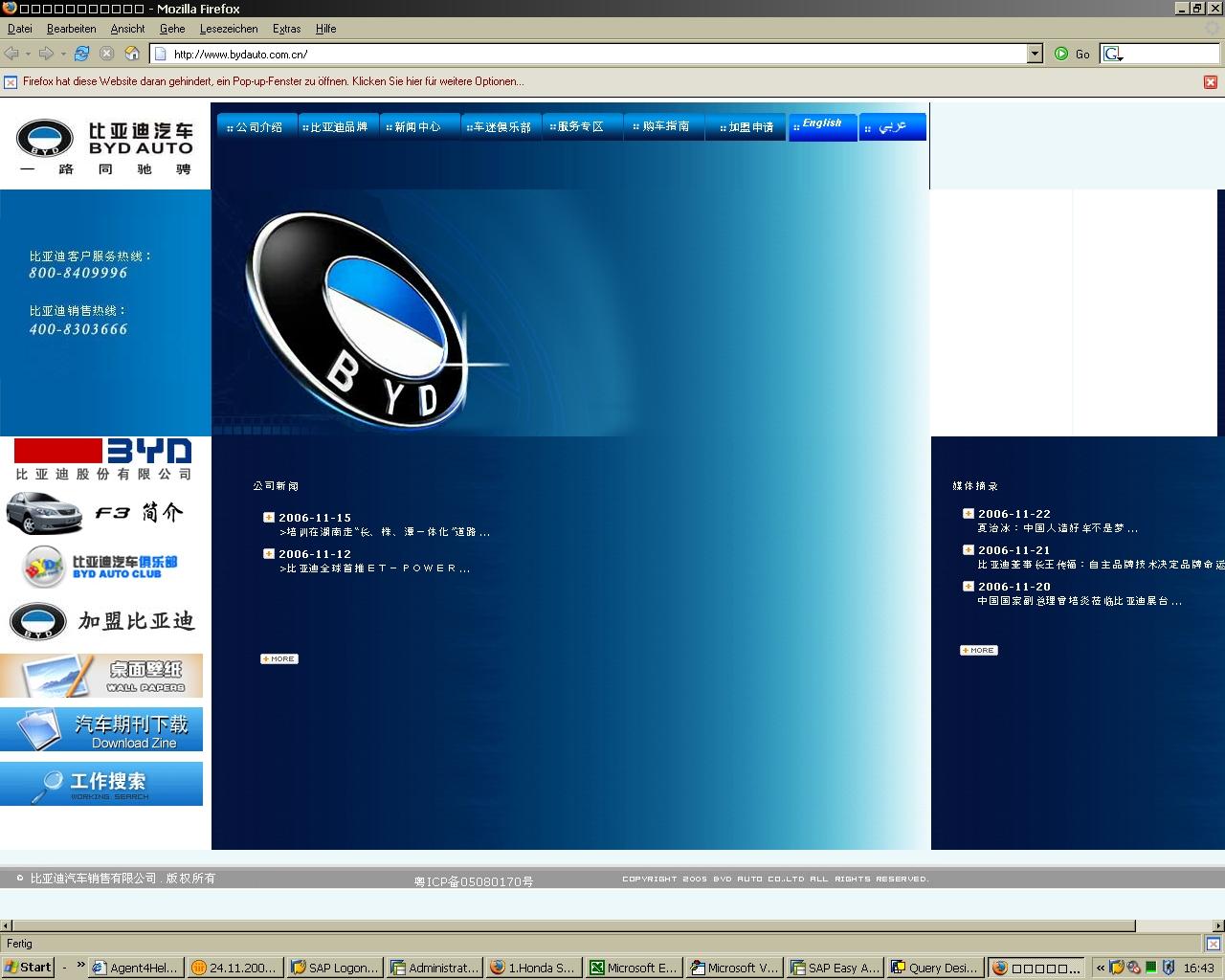Open the Extras menu
This screenshot has width=1225, height=980.
(x=286, y=29)
